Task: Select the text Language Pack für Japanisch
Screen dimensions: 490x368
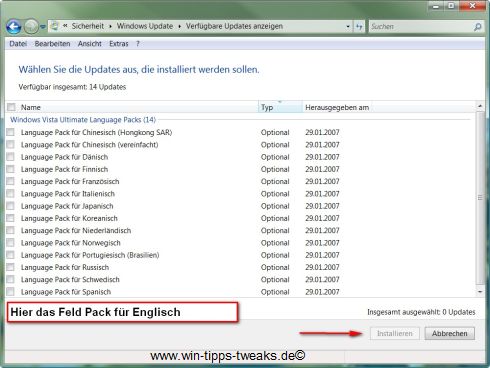Action: [67, 206]
